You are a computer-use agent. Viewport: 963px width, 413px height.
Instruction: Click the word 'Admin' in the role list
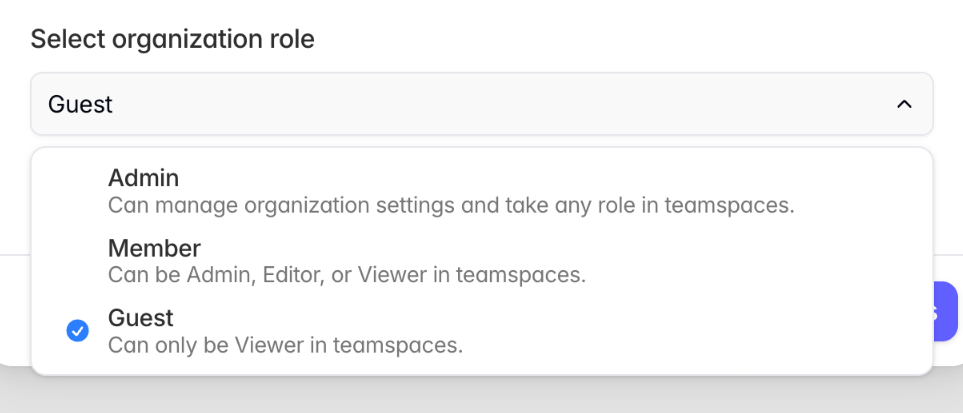coord(143,178)
